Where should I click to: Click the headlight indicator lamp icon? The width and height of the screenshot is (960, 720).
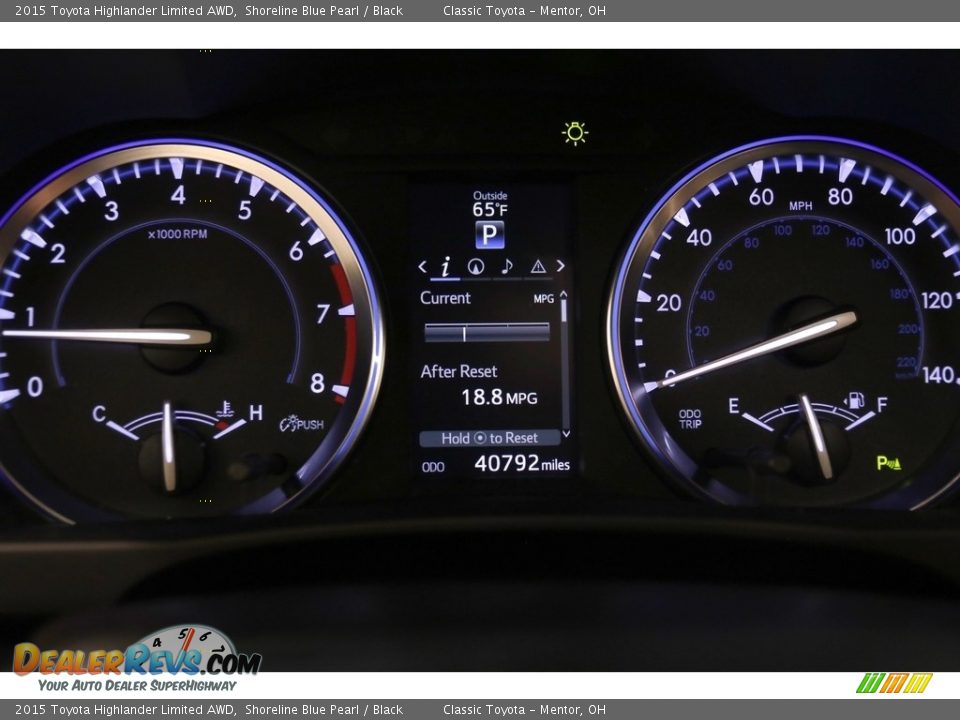(575, 133)
